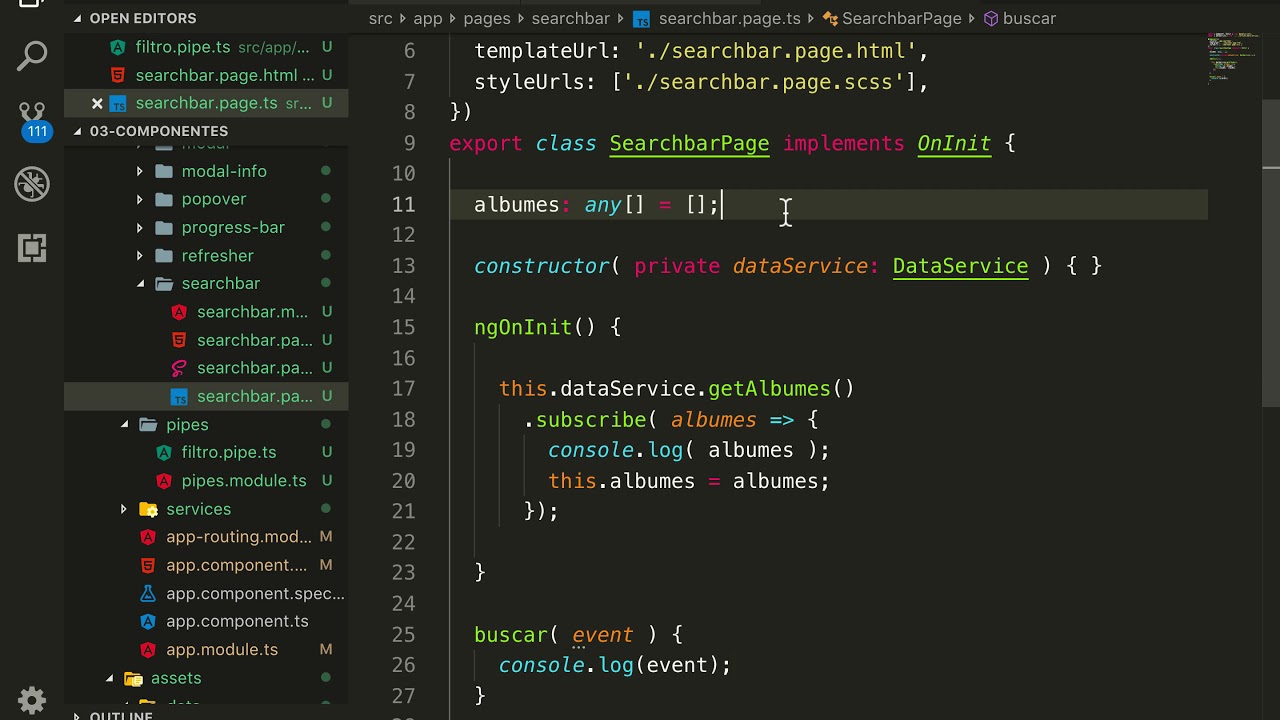Open filtro.pipe.ts in Open Editors
1280x720 pixels.
pyautogui.click(x=206, y=47)
